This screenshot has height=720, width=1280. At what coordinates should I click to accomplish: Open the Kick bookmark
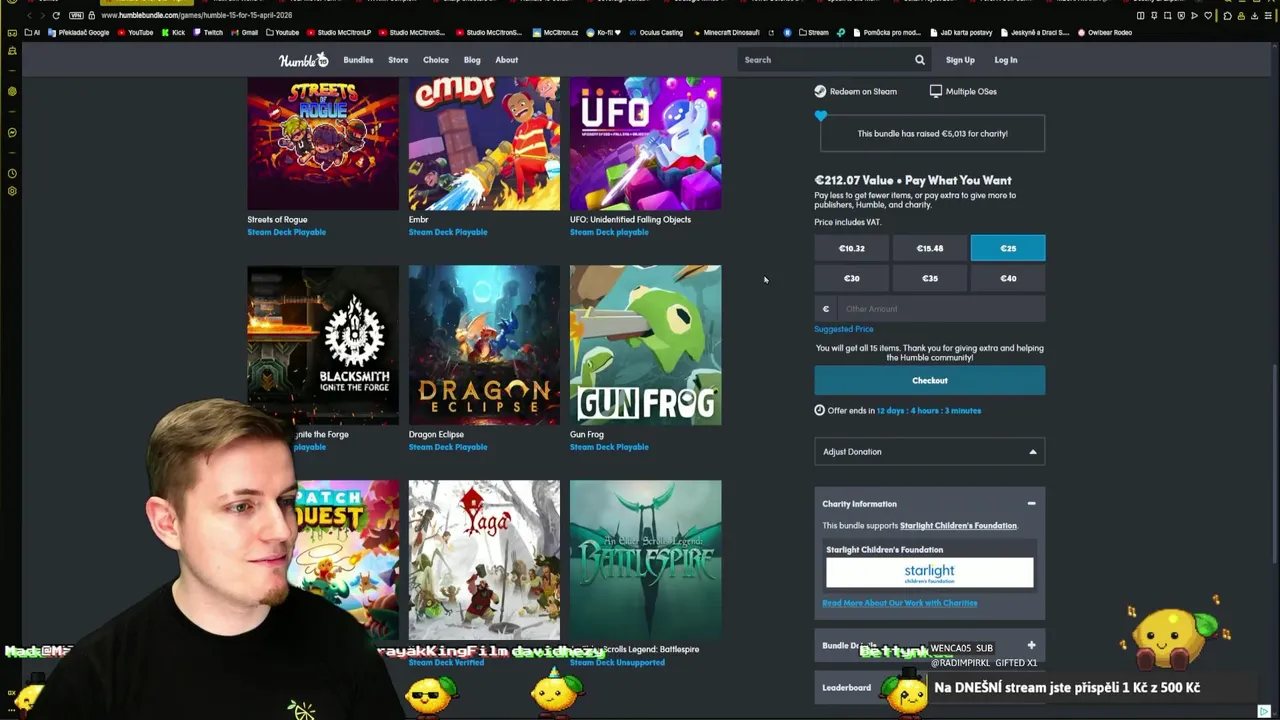point(173,32)
